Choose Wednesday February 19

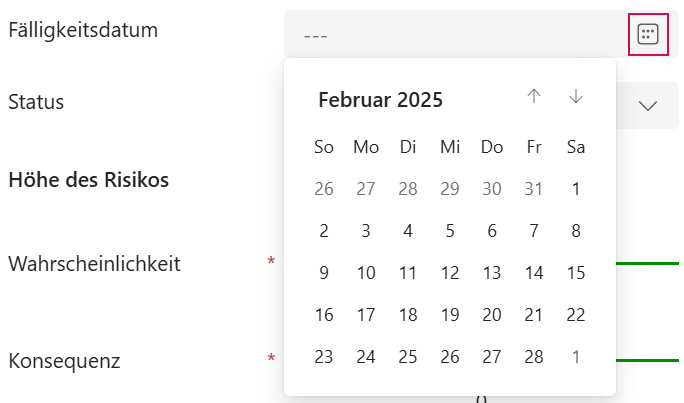[450, 315]
